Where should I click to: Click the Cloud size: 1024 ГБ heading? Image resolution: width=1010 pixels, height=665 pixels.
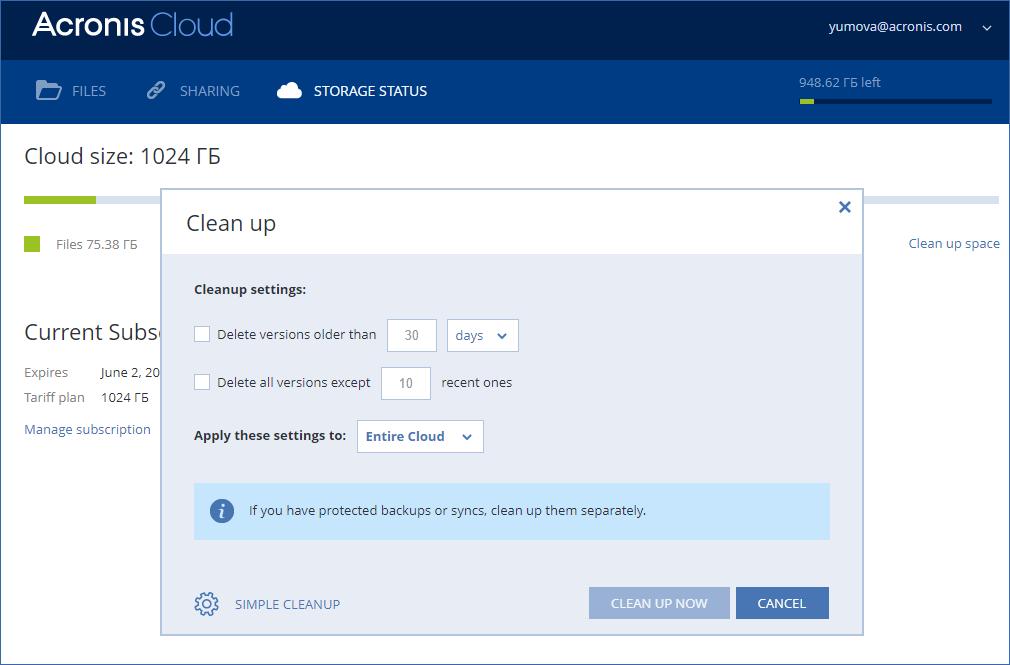tap(122, 156)
